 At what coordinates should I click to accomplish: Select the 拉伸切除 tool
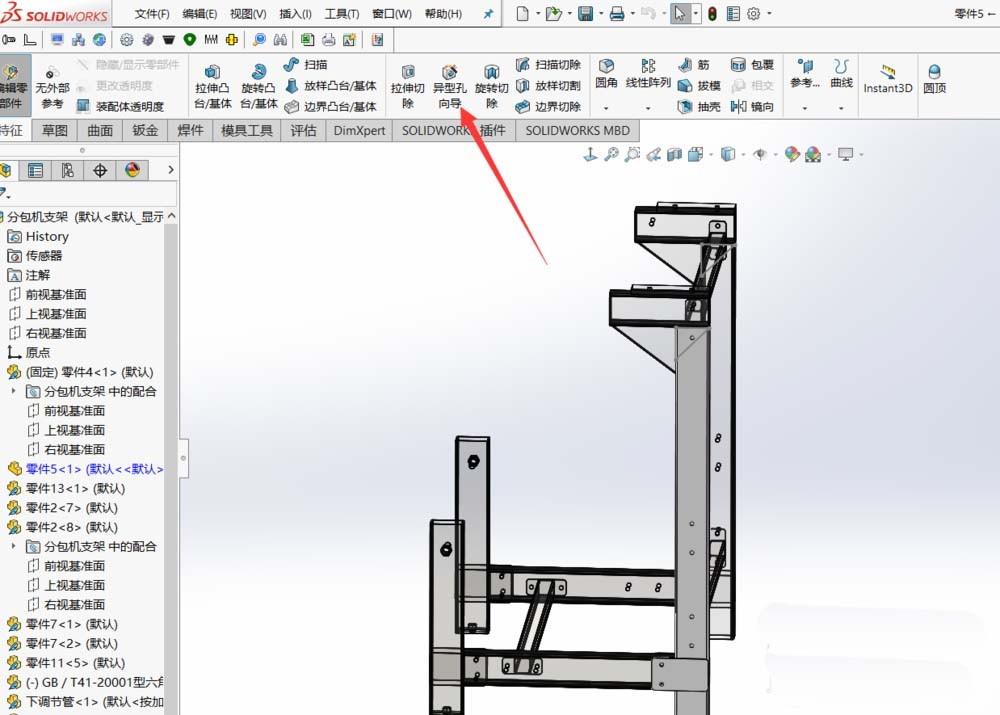click(x=407, y=85)
